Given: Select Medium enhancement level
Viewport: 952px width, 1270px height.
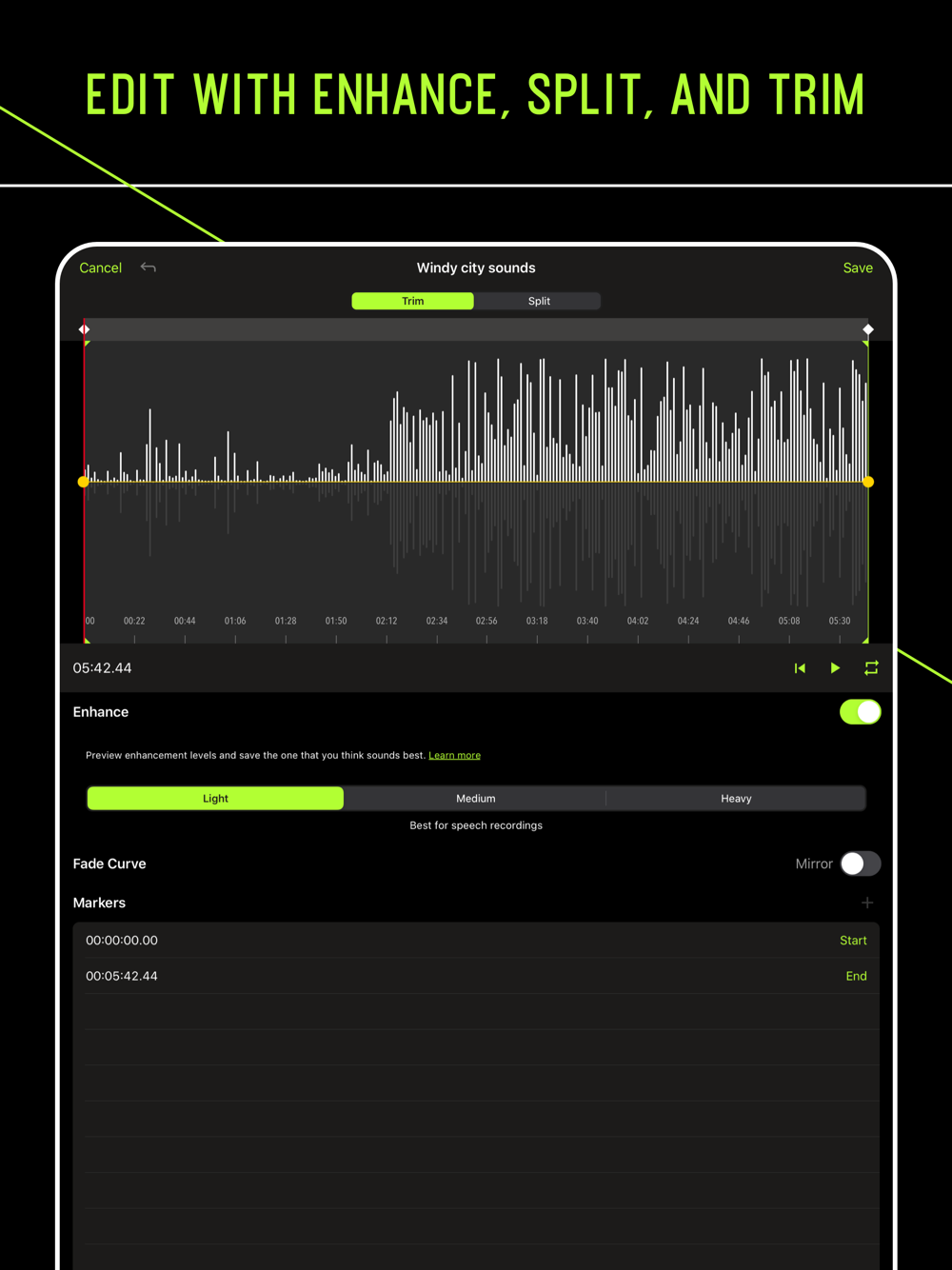Looking at the screenshot, I should (476, 799).
